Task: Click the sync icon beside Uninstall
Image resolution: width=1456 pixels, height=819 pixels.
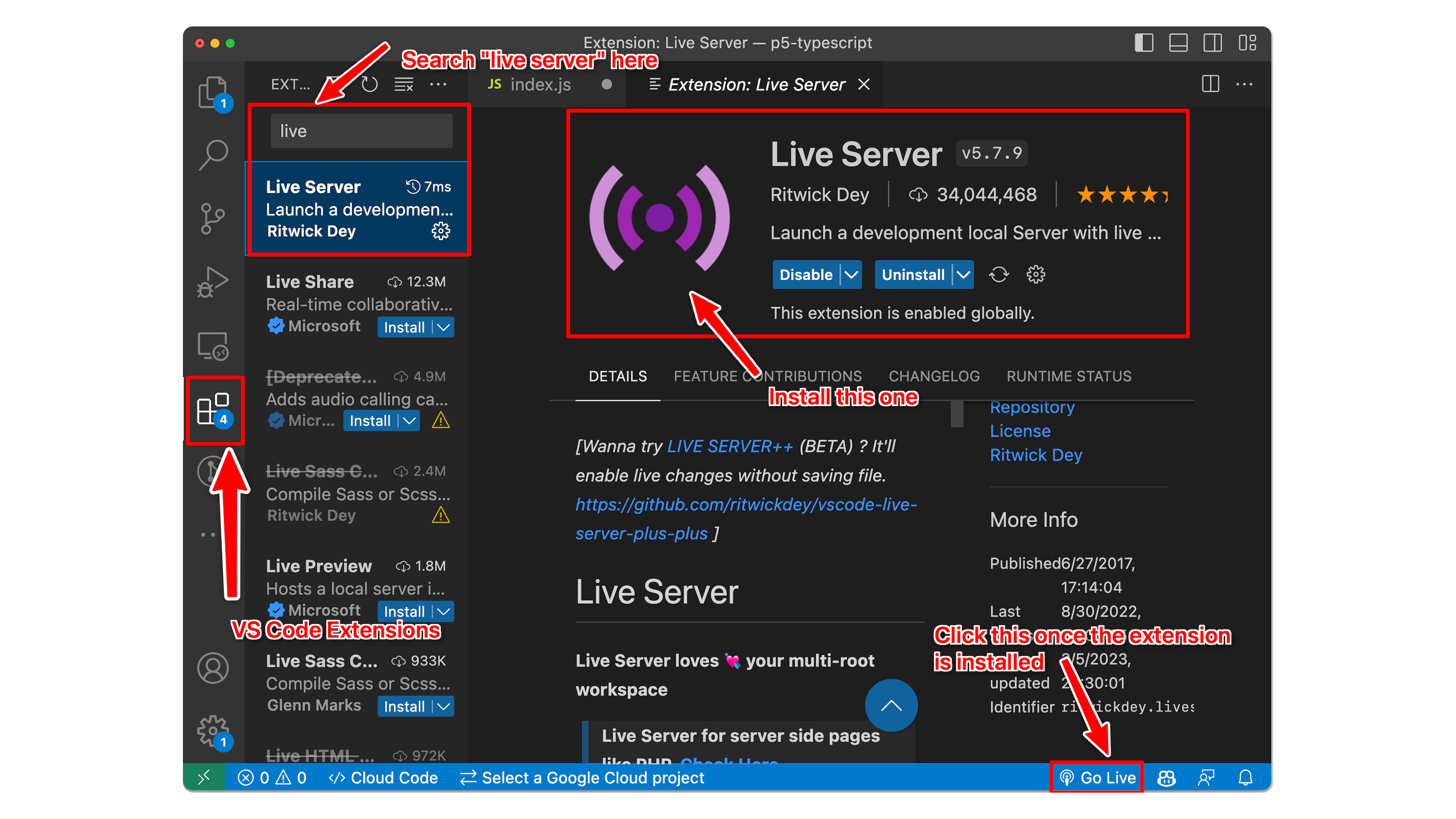Action: 999,275
